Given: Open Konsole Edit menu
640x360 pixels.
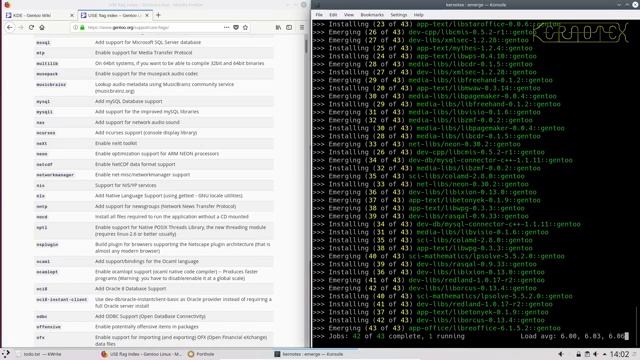Looking at the screenshot, I should (x=333, y=15).
